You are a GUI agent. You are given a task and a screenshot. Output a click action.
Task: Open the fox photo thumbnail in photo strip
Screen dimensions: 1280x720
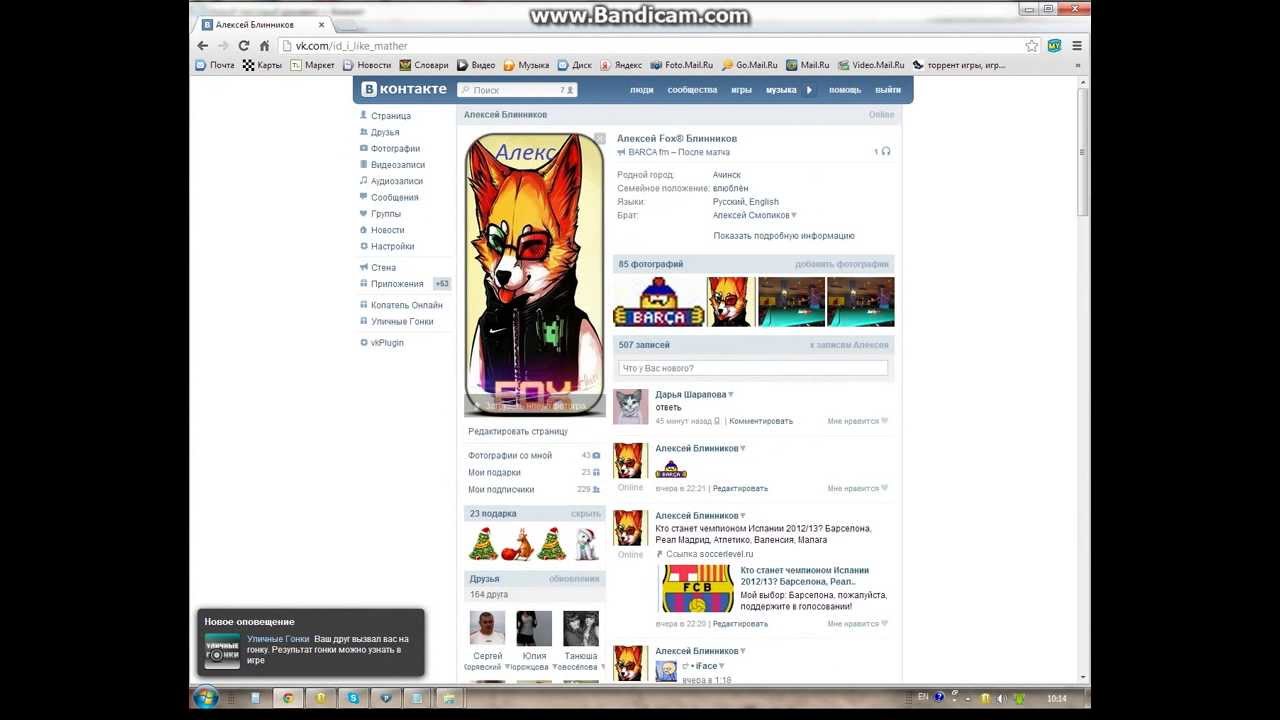(x=730, y=302)
